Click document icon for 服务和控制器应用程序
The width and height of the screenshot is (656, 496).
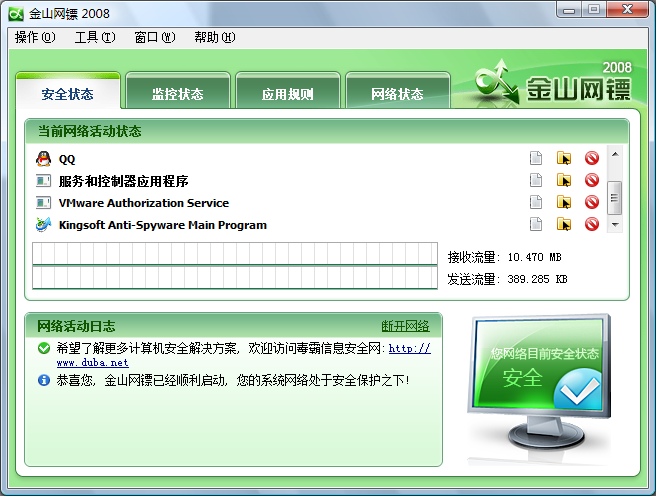pyautogui.click(x=536, y=181)
